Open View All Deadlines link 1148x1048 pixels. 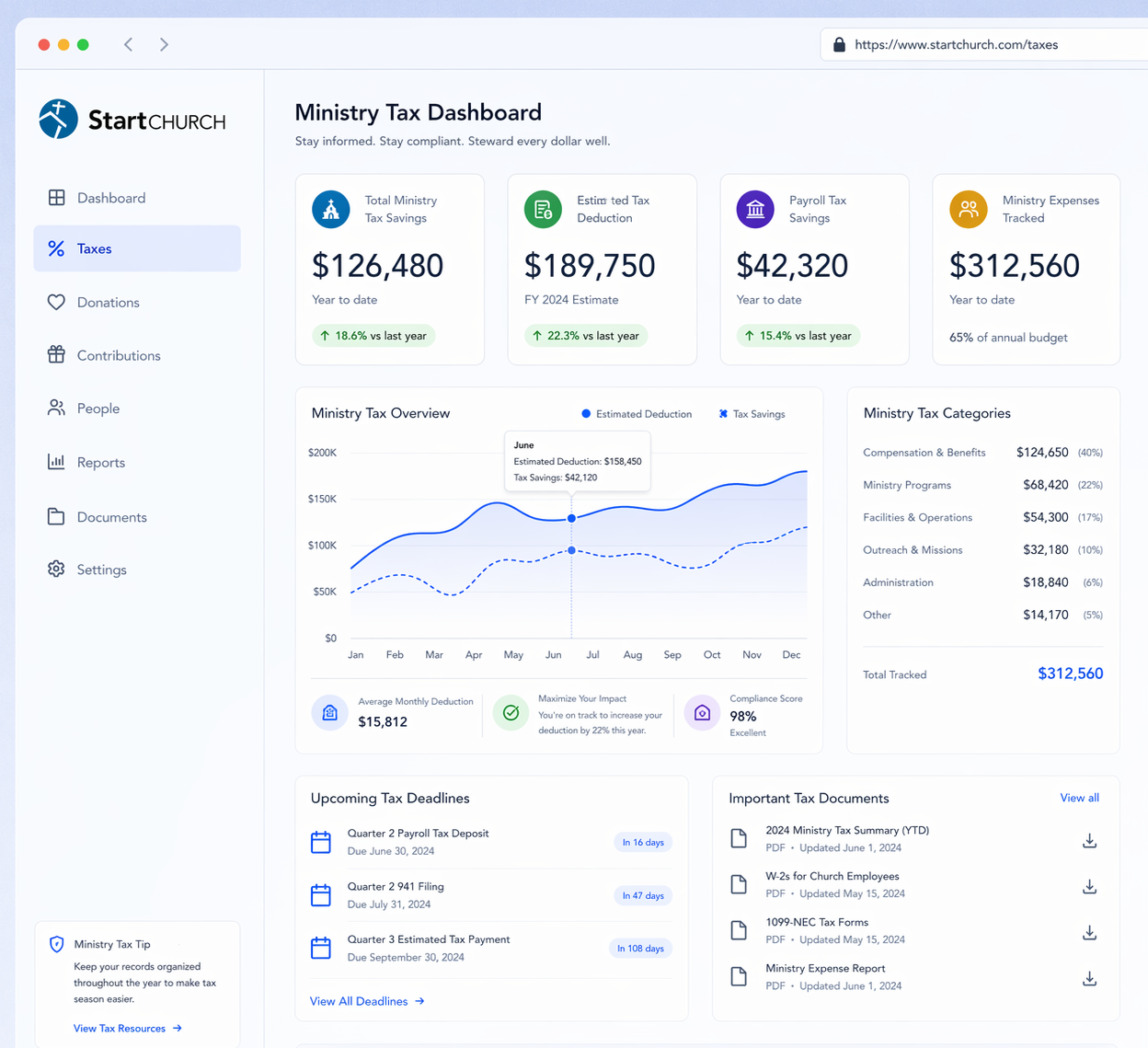point(366,1001)
